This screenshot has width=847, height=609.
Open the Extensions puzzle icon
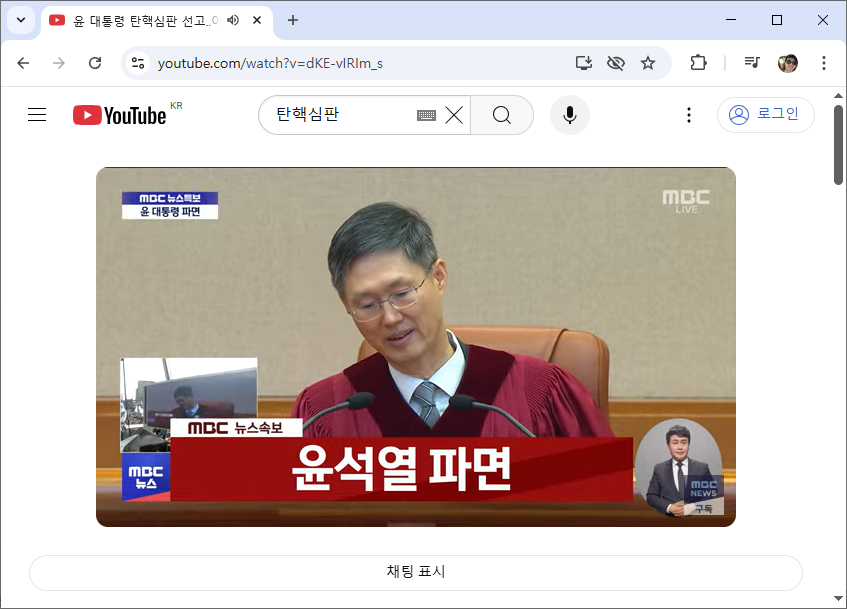698,63
